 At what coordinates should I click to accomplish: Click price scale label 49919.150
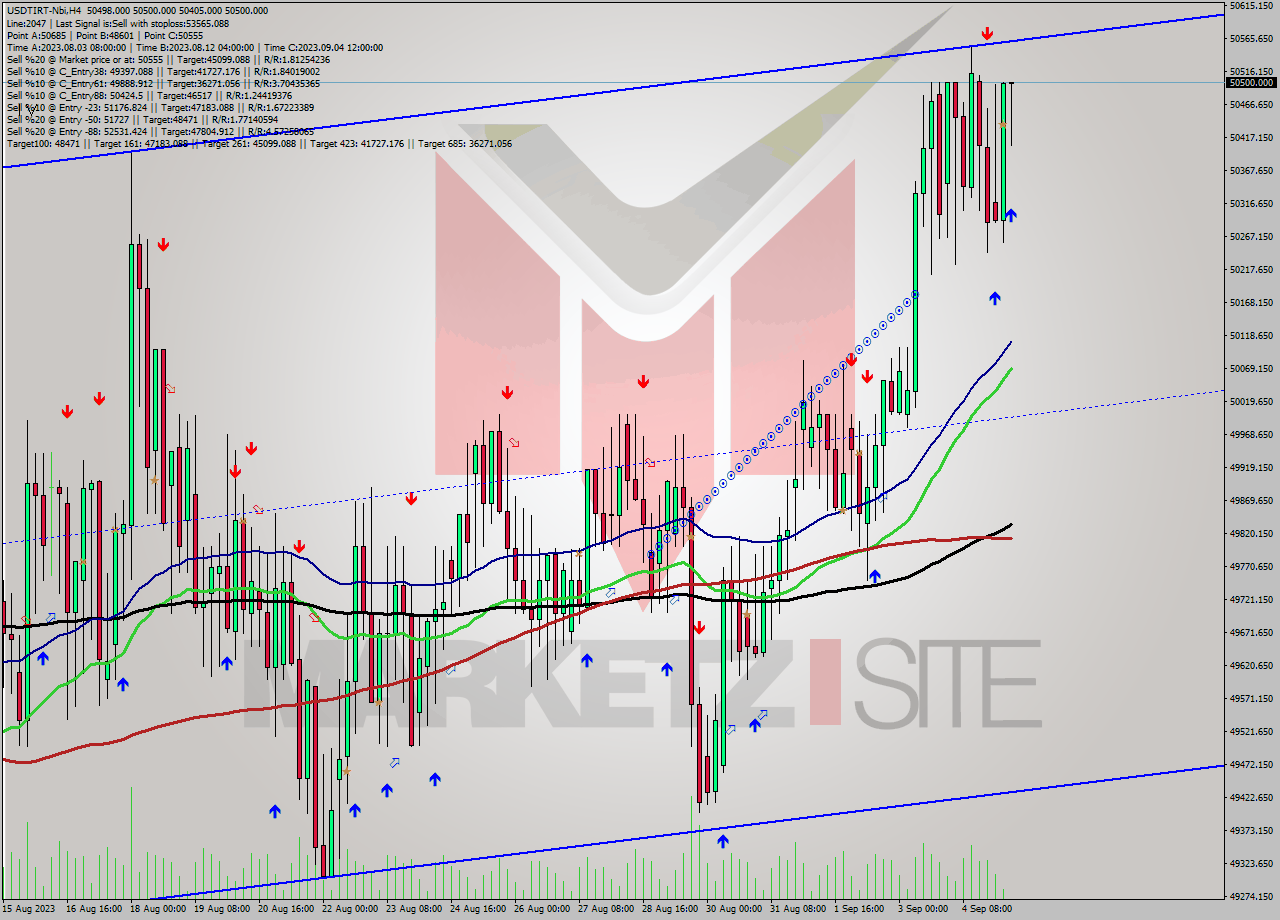[1251, 467]
